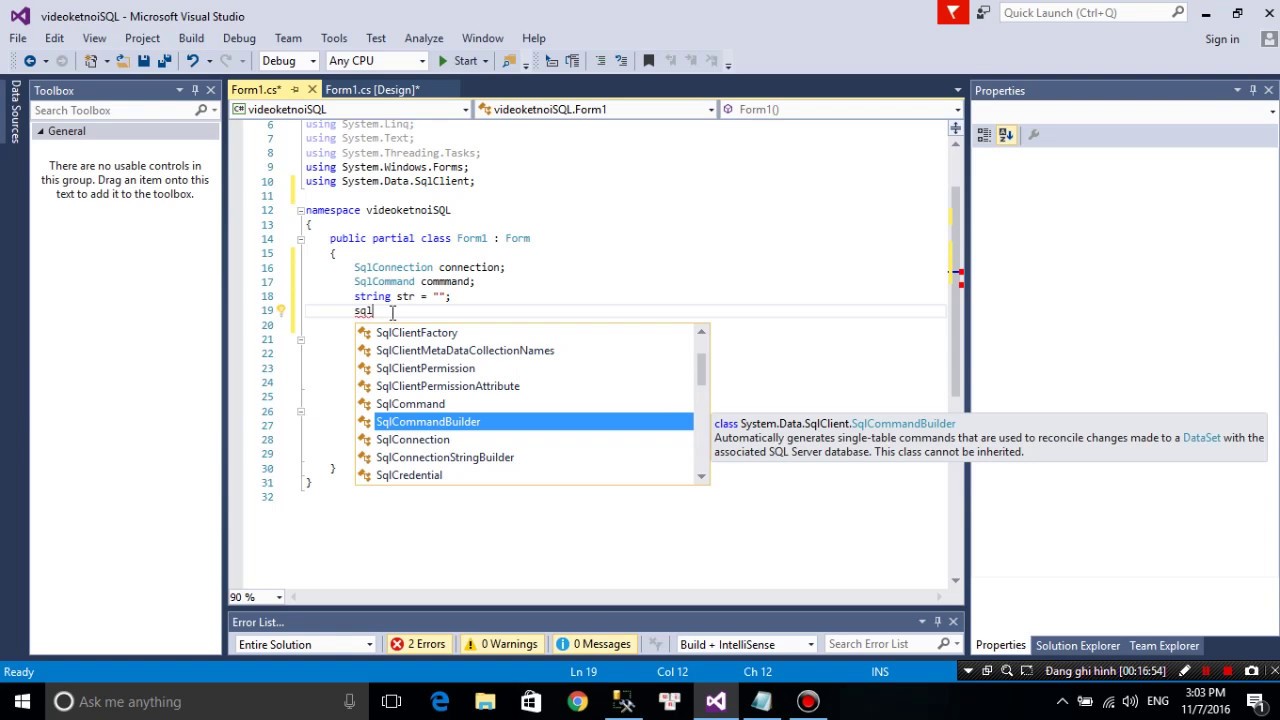Click the New Project toolbar icon
The height and width of the screenshot is (720, 1280).
click(x=91, y=61)
